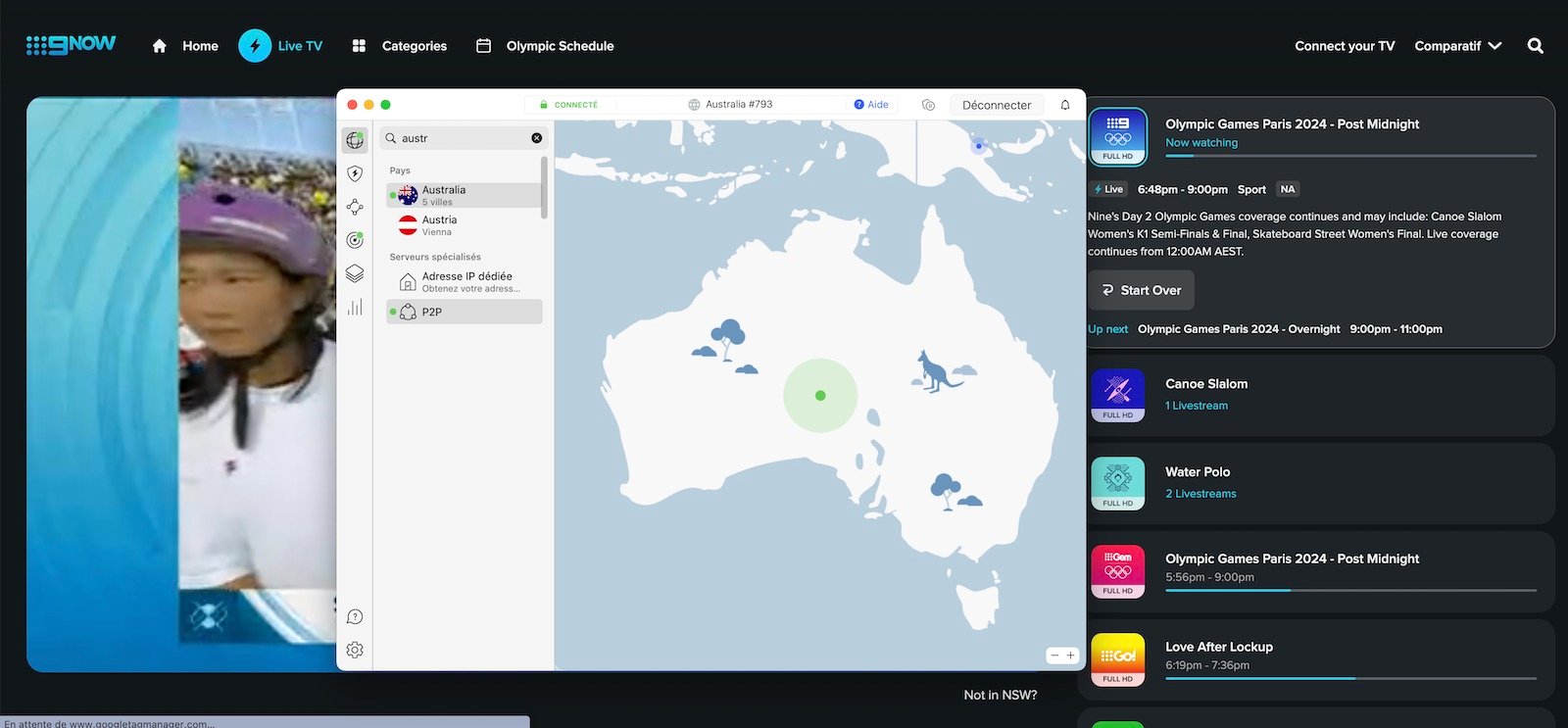Open the globe VPN servers tab in NordVPN sidebar
Screen dimensions: 1568x728
[355, 140]
